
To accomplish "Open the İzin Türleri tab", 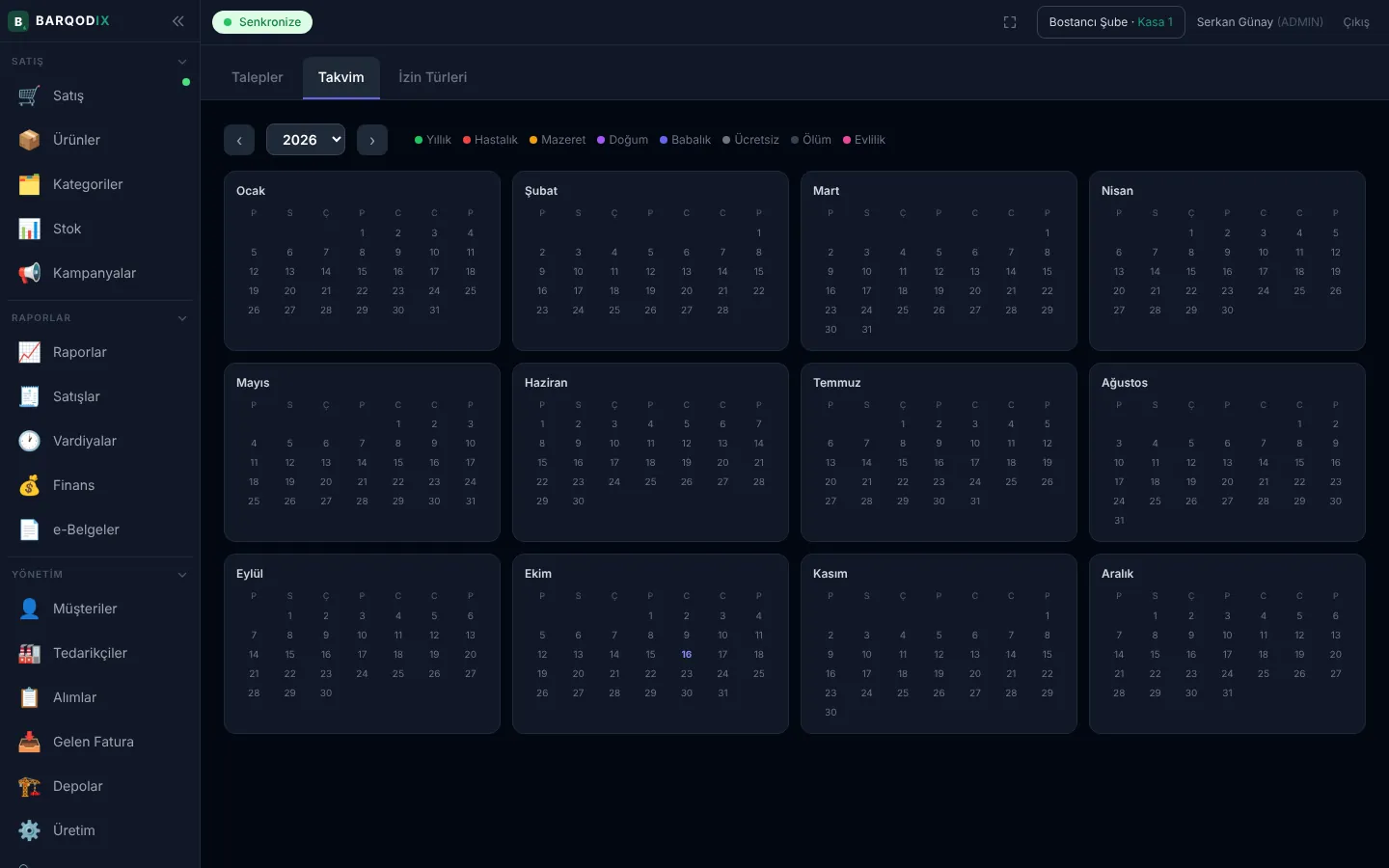I will point(433,77).
